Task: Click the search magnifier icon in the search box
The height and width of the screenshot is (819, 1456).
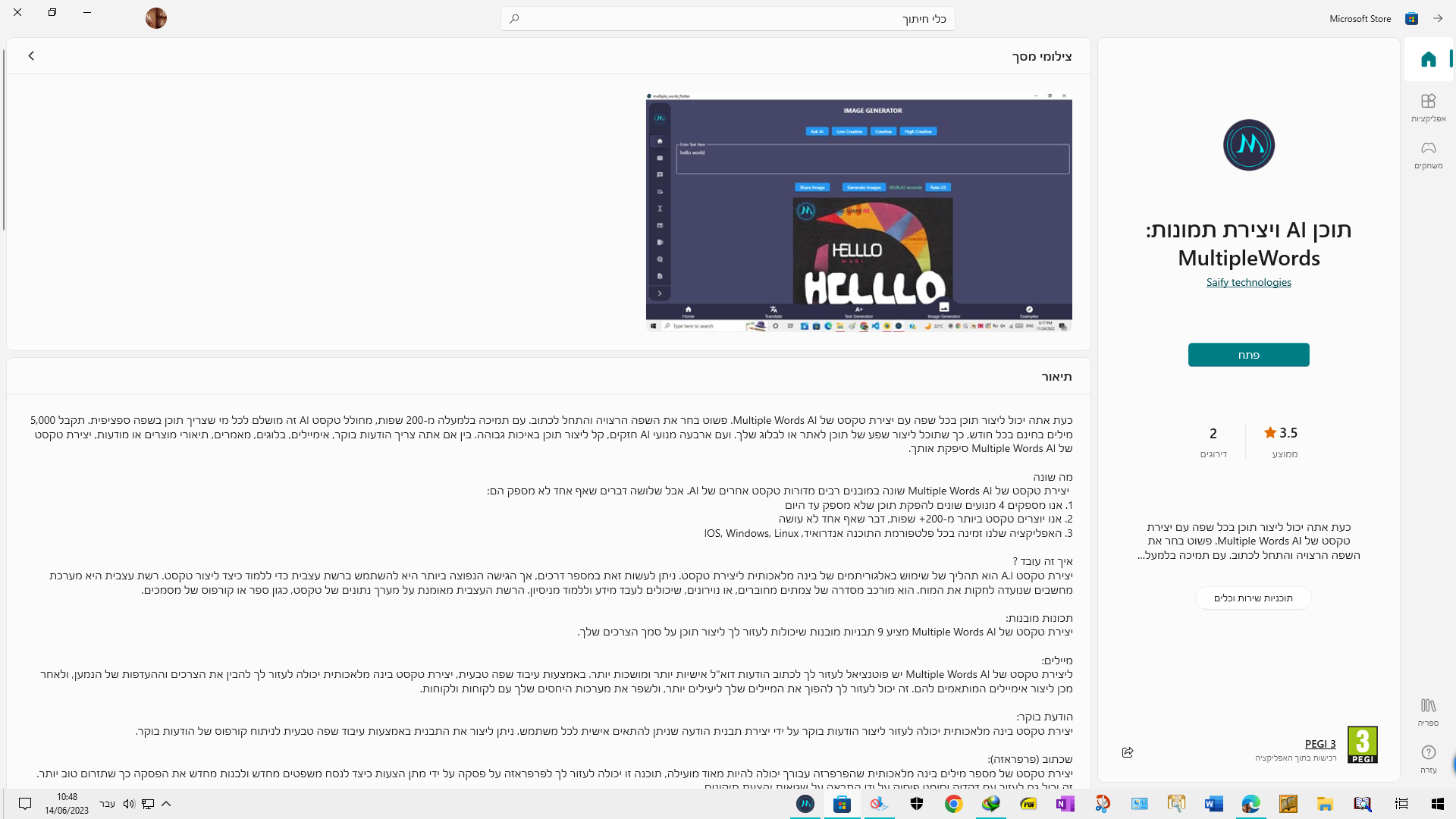Action: [514, 18]
